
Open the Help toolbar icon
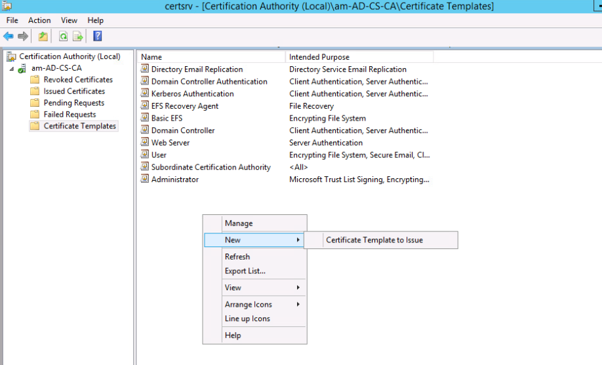(98, 36)
